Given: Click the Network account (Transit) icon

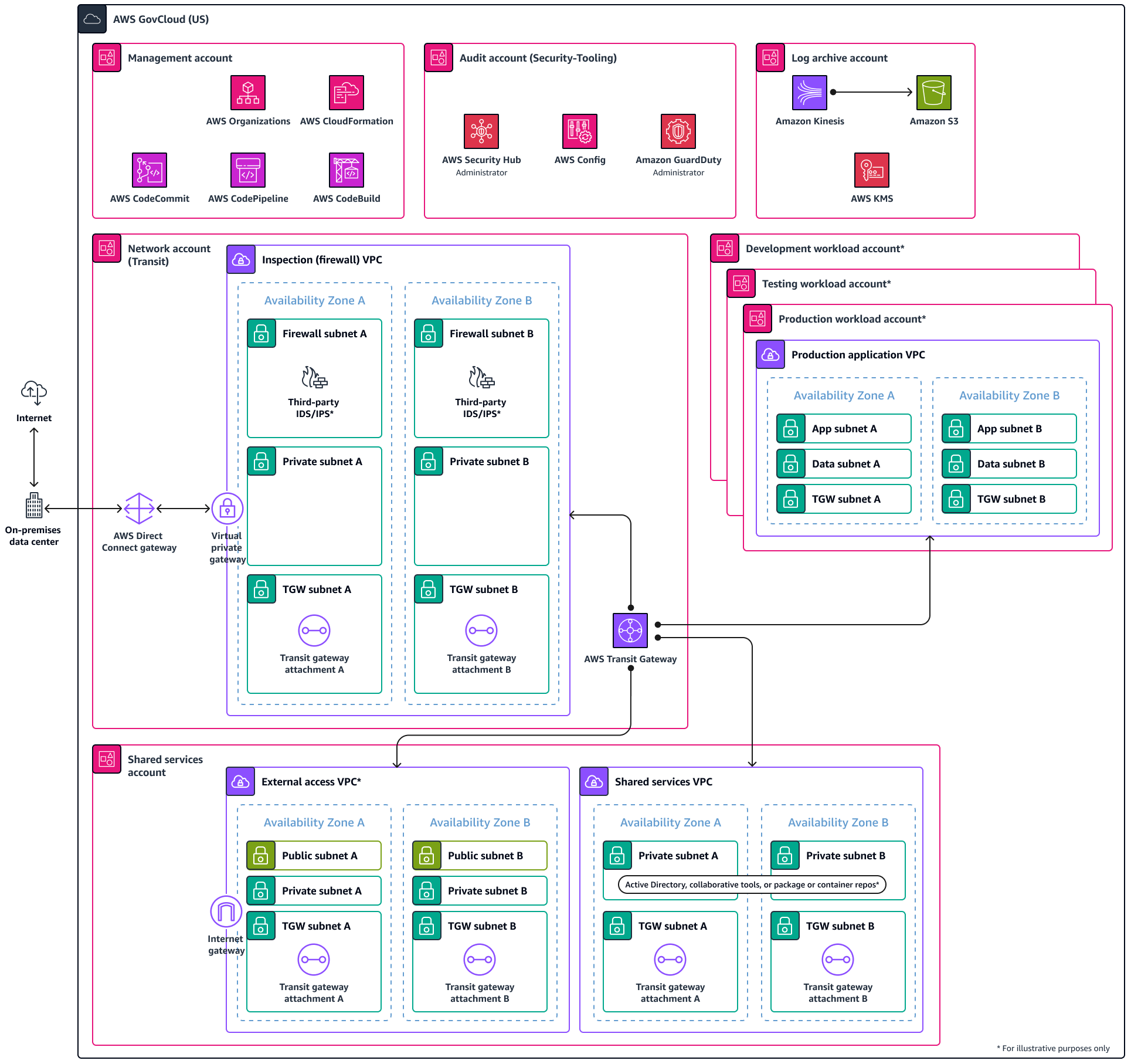Looking at the screenshot, I should 107,249.
